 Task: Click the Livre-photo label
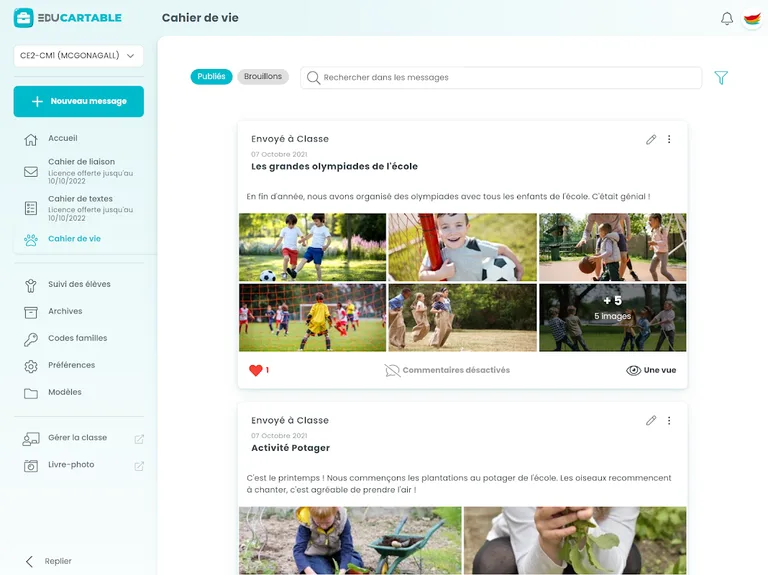coord(71,464)
